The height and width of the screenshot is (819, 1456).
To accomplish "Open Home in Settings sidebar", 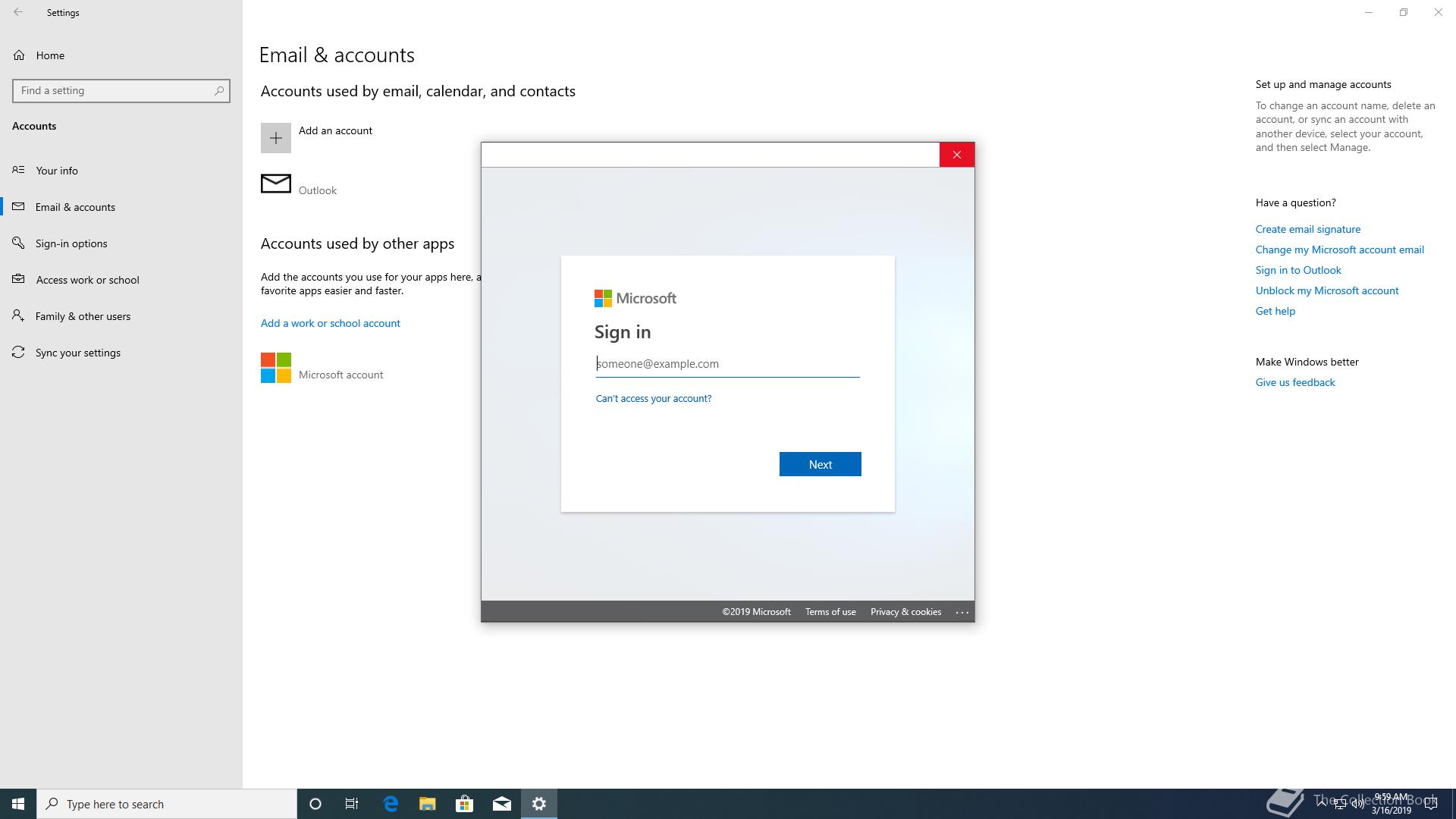I will [121, 55].
